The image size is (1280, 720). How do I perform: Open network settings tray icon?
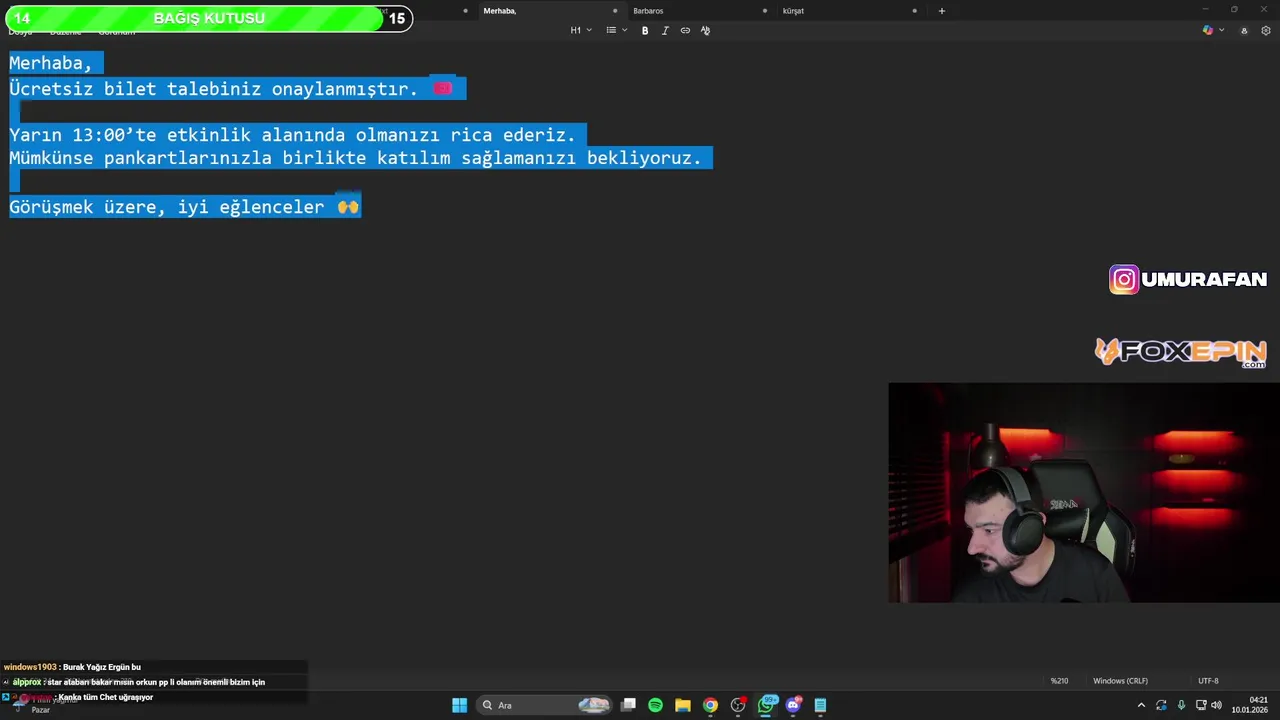[x=1201, y=705]
